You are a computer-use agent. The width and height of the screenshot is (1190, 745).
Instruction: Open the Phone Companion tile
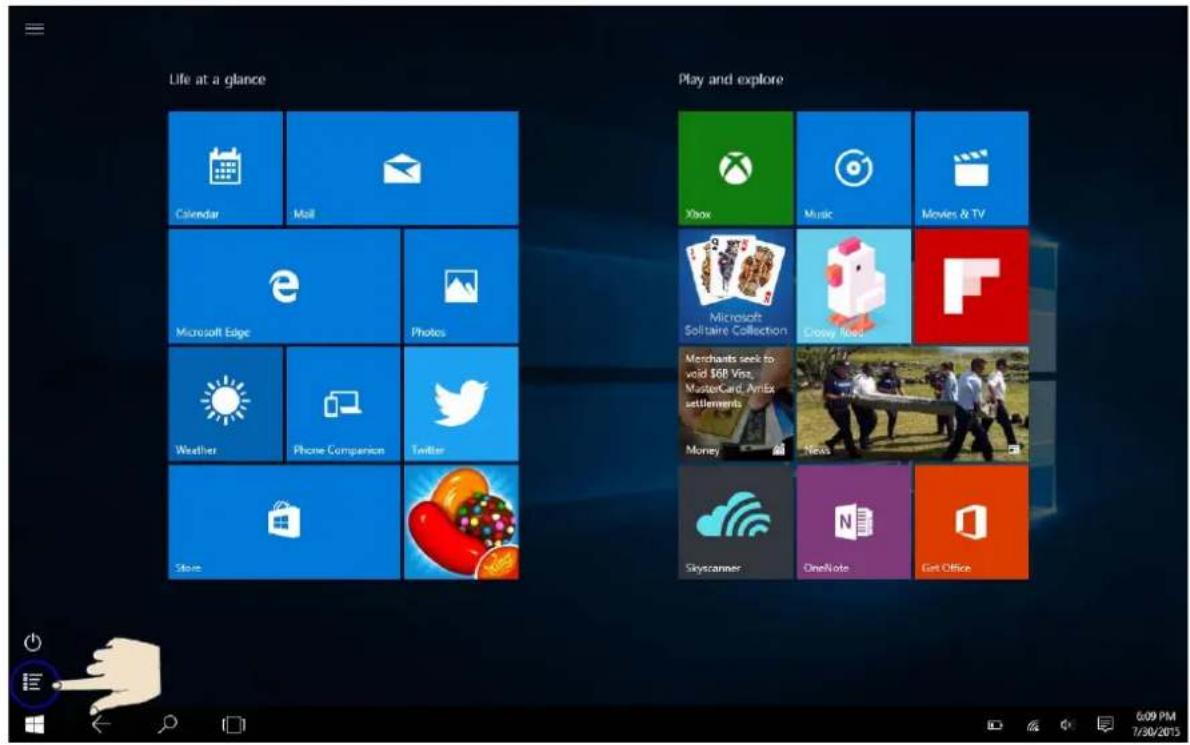(343, 404)
